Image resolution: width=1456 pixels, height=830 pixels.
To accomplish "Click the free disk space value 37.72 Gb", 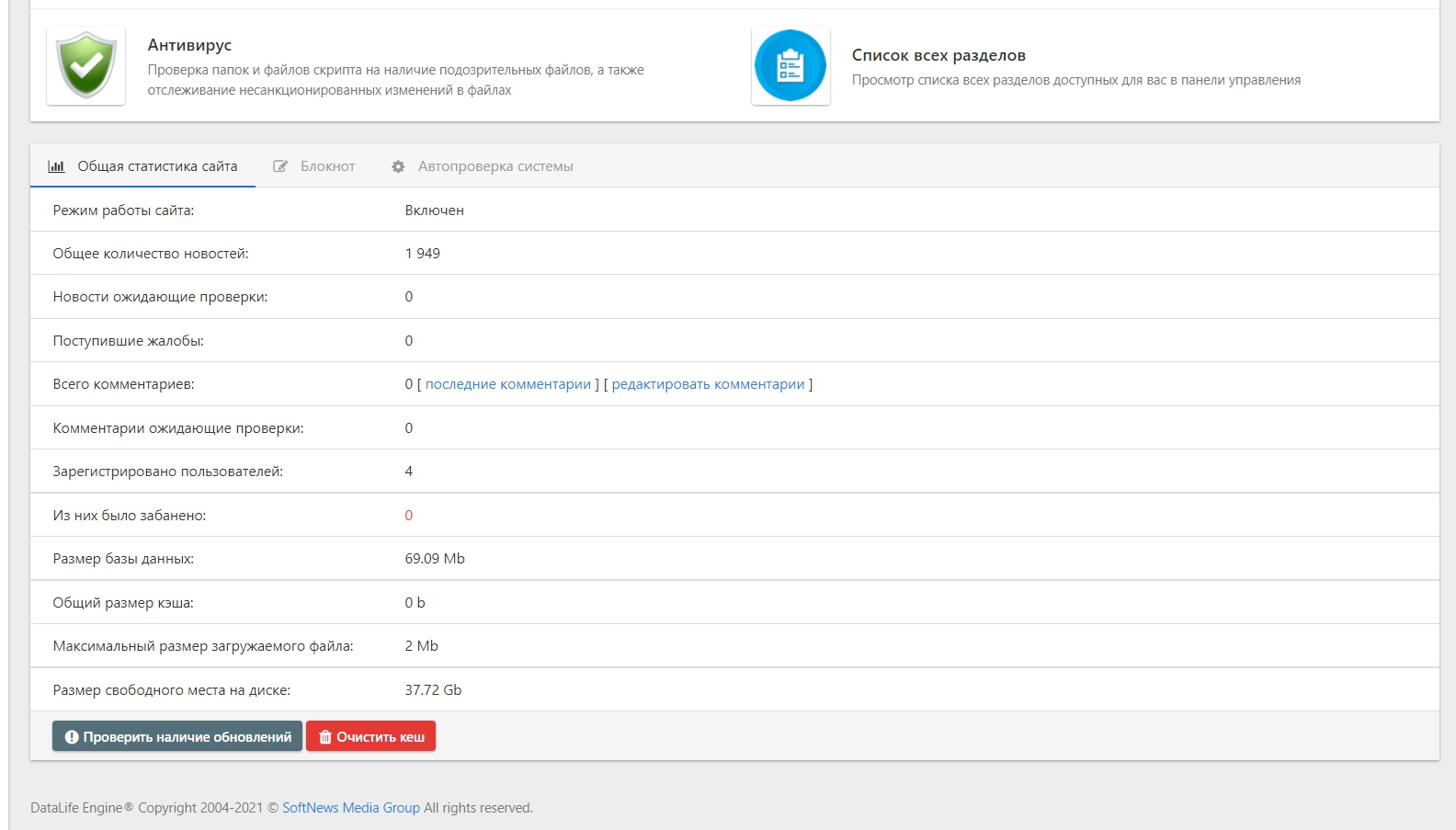I will [433, 690].
